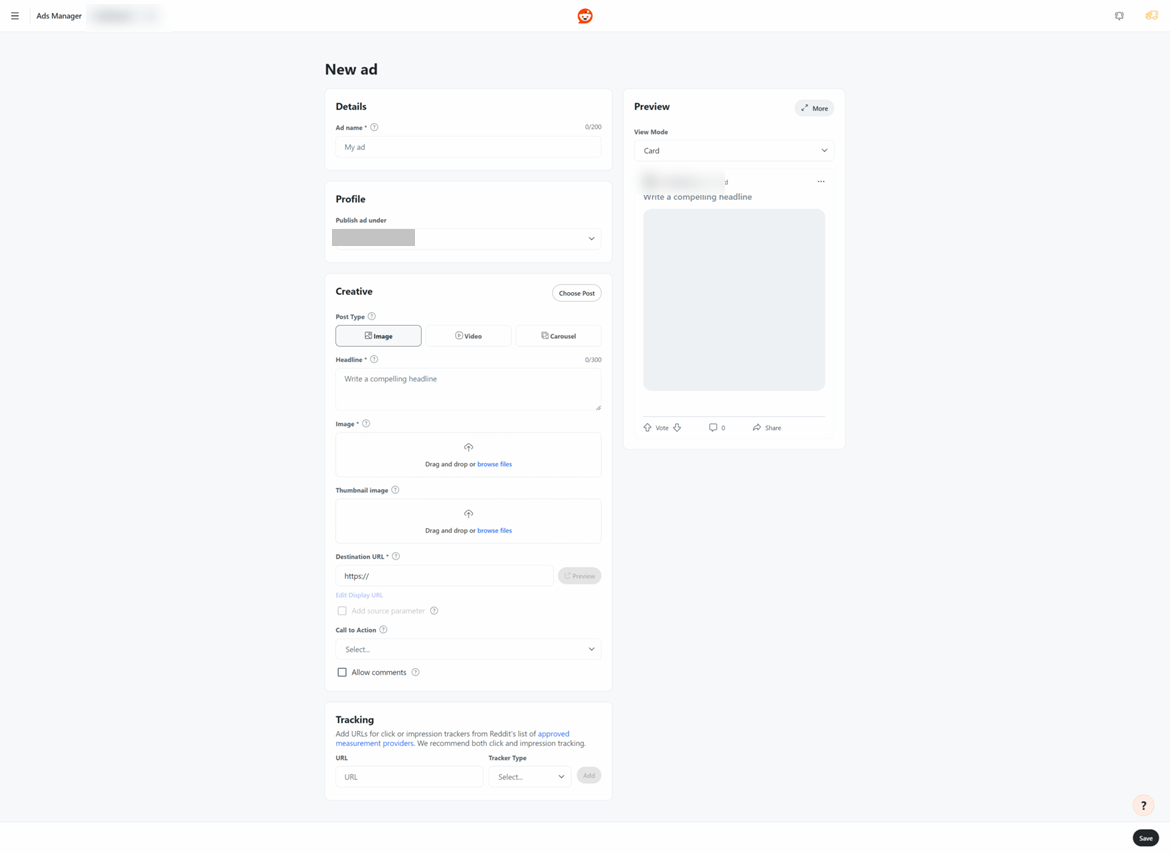Show the Post Type info tooltip

(x=372, y=316)
